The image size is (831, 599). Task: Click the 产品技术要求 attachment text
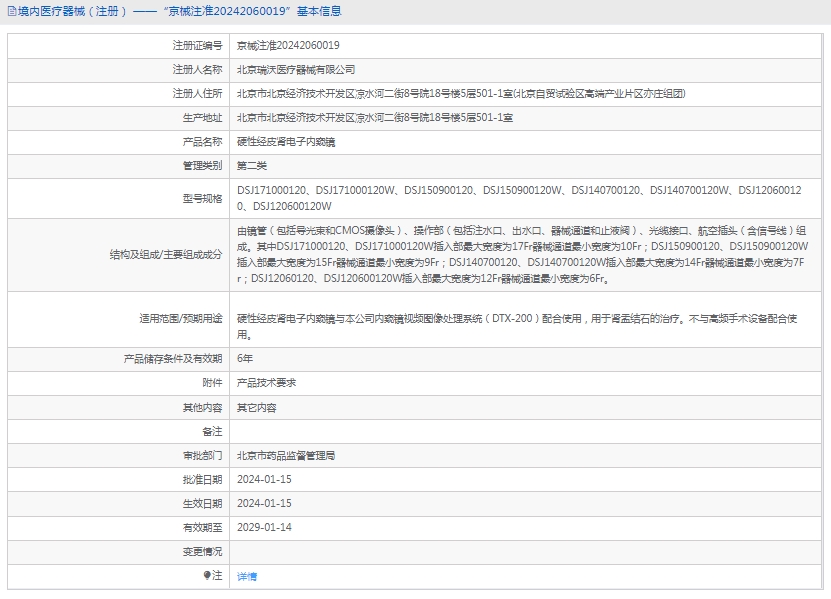pos(266,383)
